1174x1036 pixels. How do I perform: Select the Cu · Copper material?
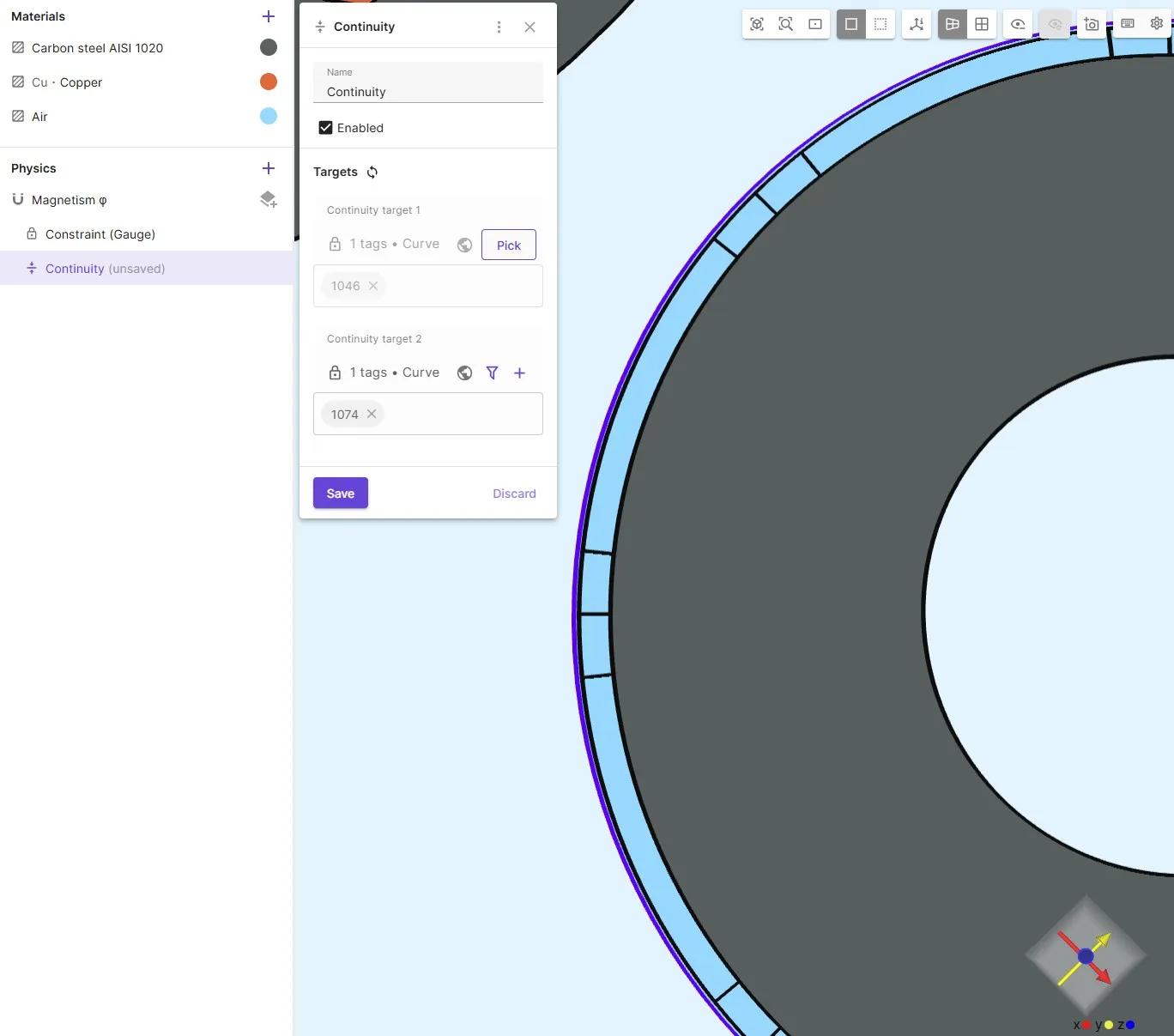click(x=67, y=82)
